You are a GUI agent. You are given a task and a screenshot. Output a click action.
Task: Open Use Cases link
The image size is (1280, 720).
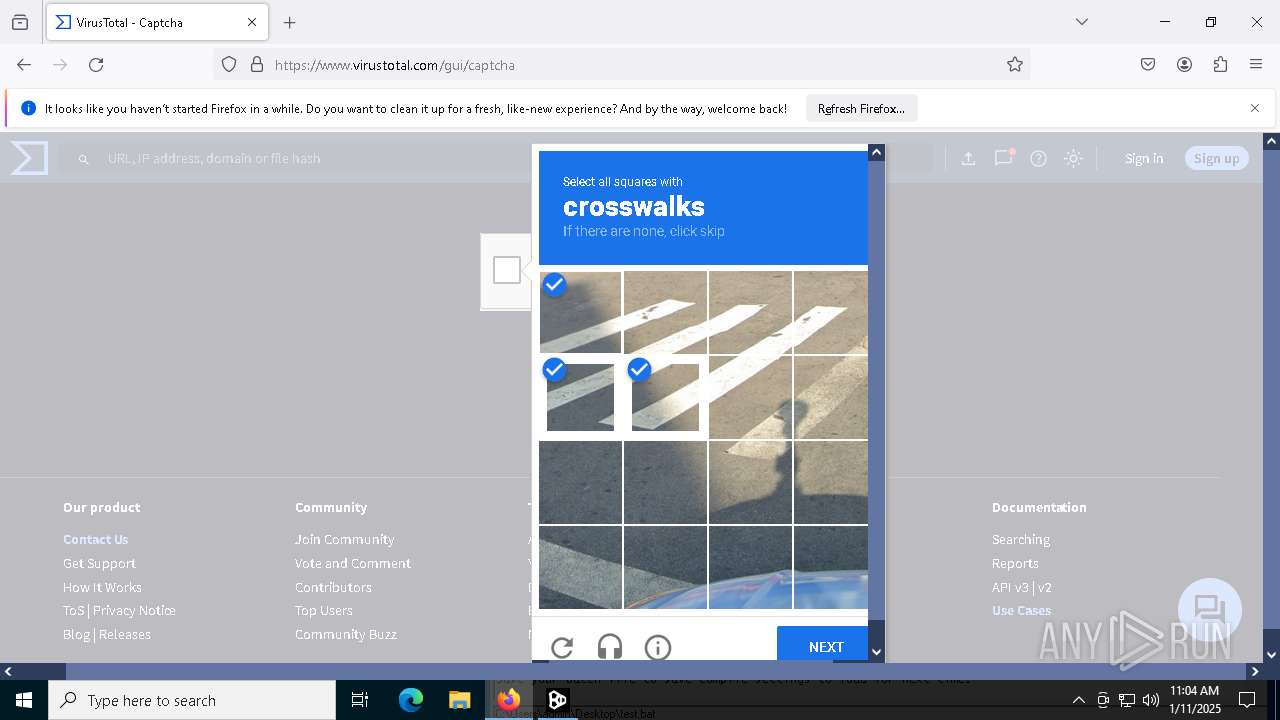click(1022, 610)
